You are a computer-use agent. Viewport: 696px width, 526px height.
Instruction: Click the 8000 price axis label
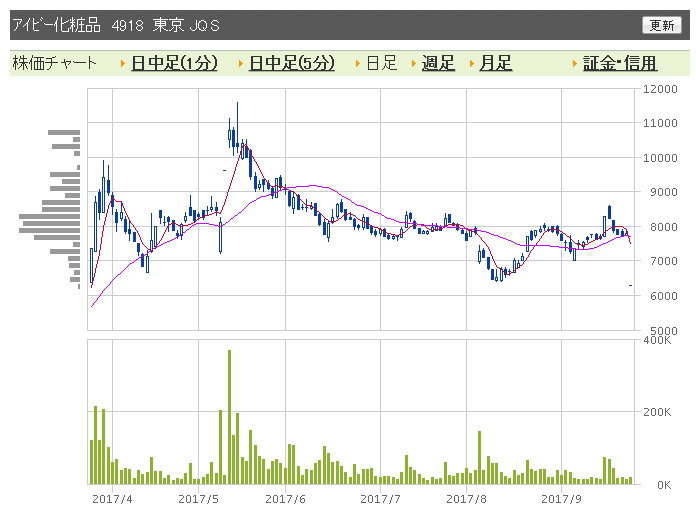pyautogui.click(x=664, y=227)
